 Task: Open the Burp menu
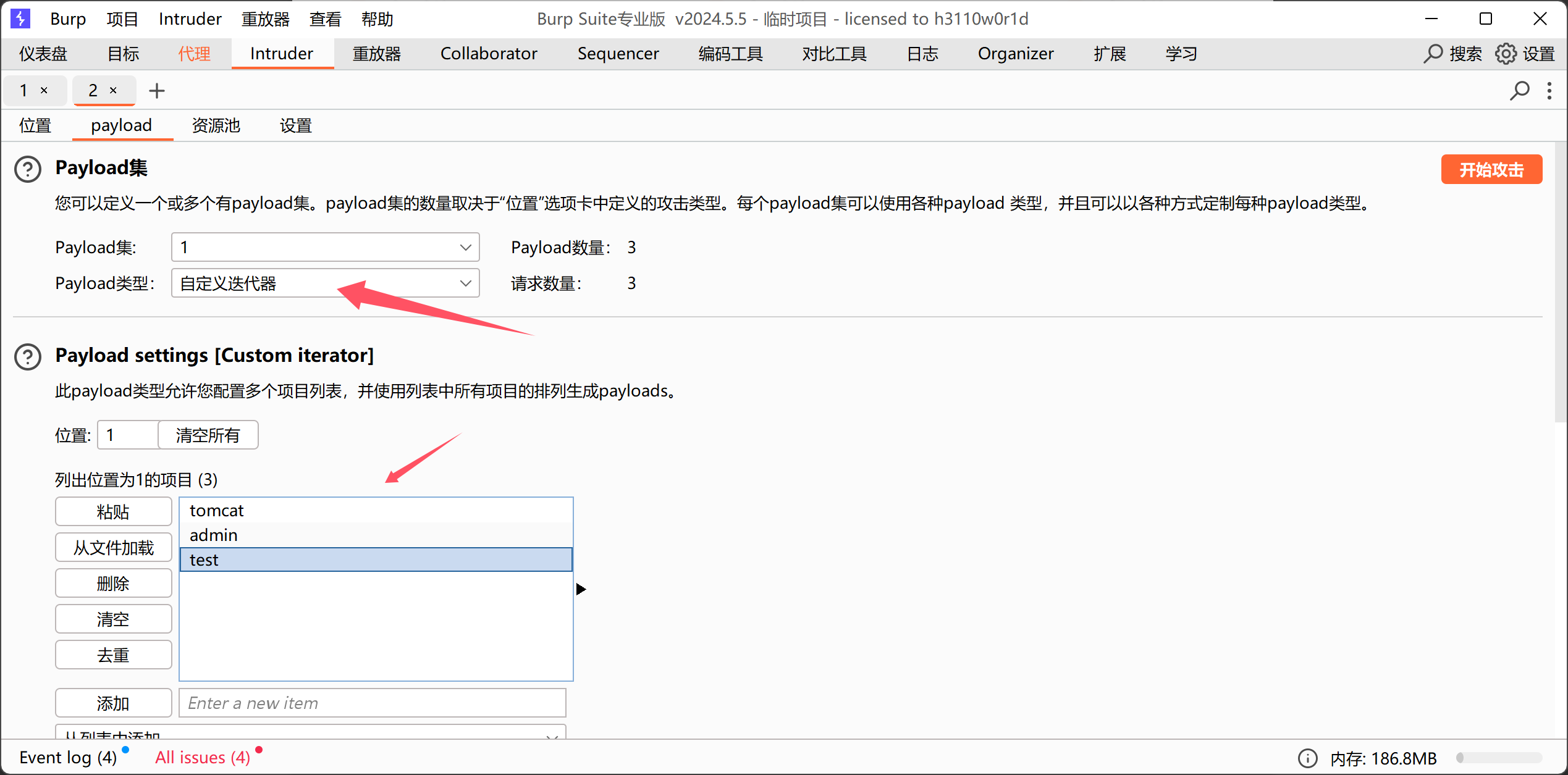click(68, 19)
